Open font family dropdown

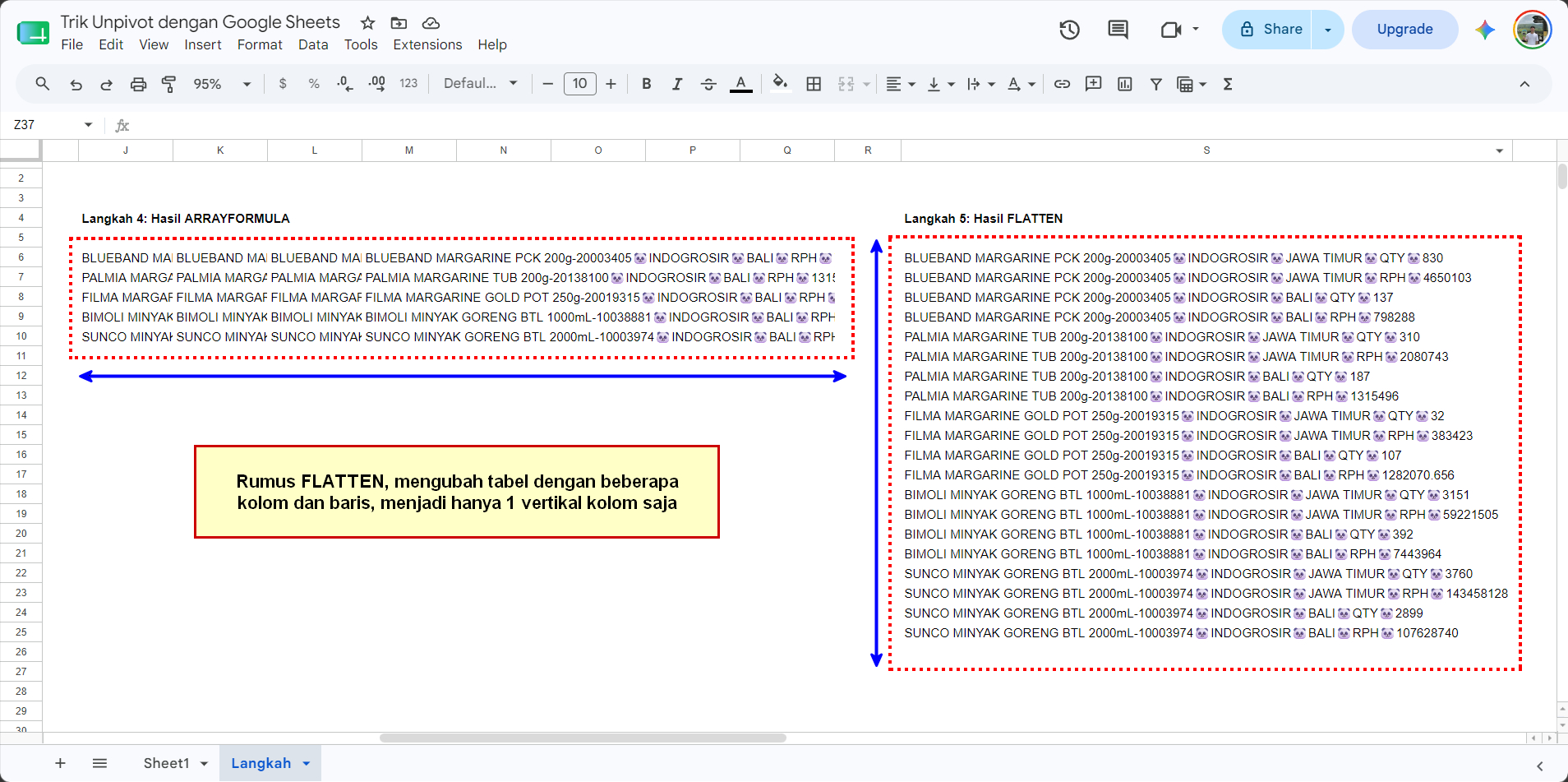tap(481, 84)
